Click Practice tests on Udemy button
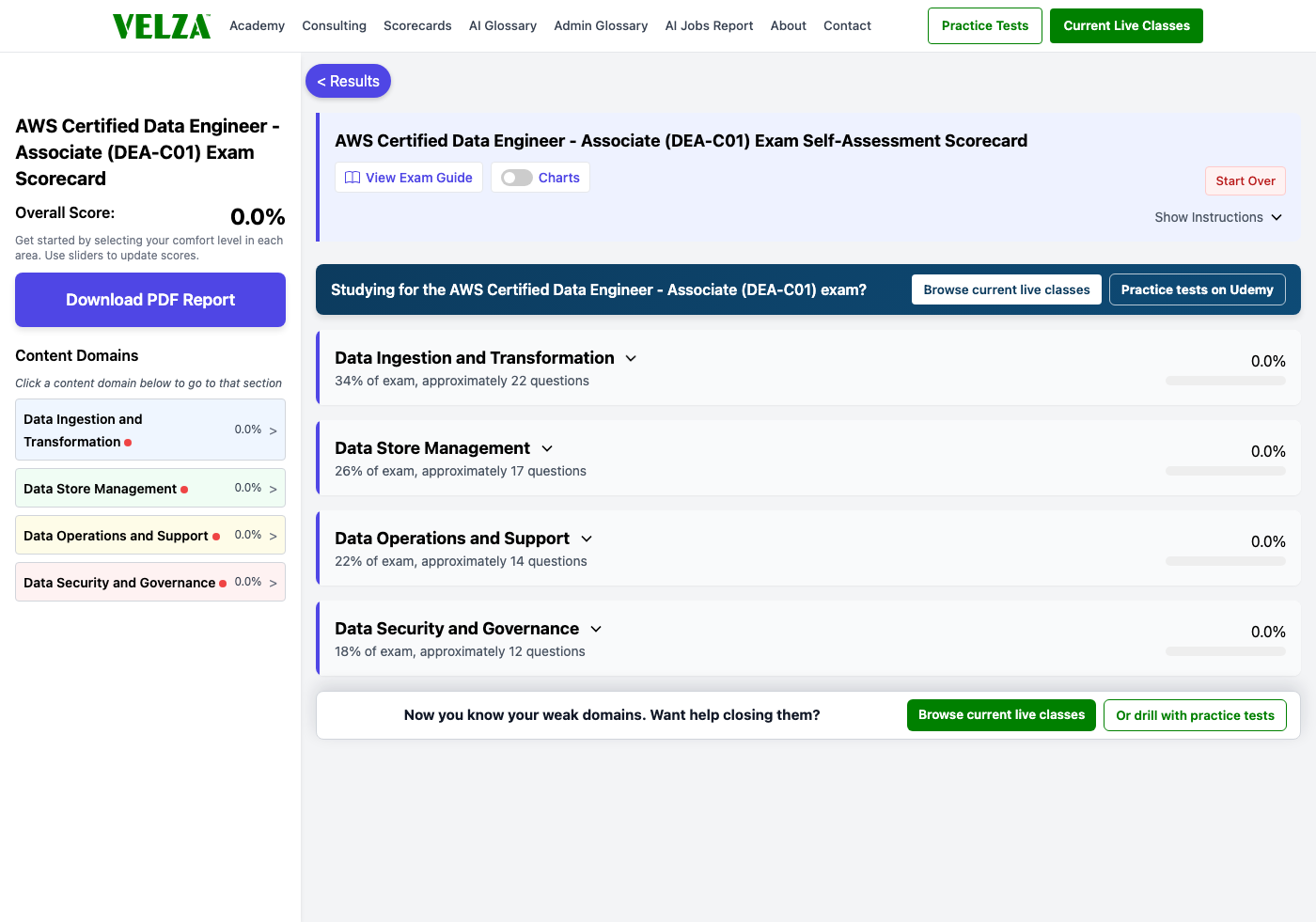 tap(1197, 289)
